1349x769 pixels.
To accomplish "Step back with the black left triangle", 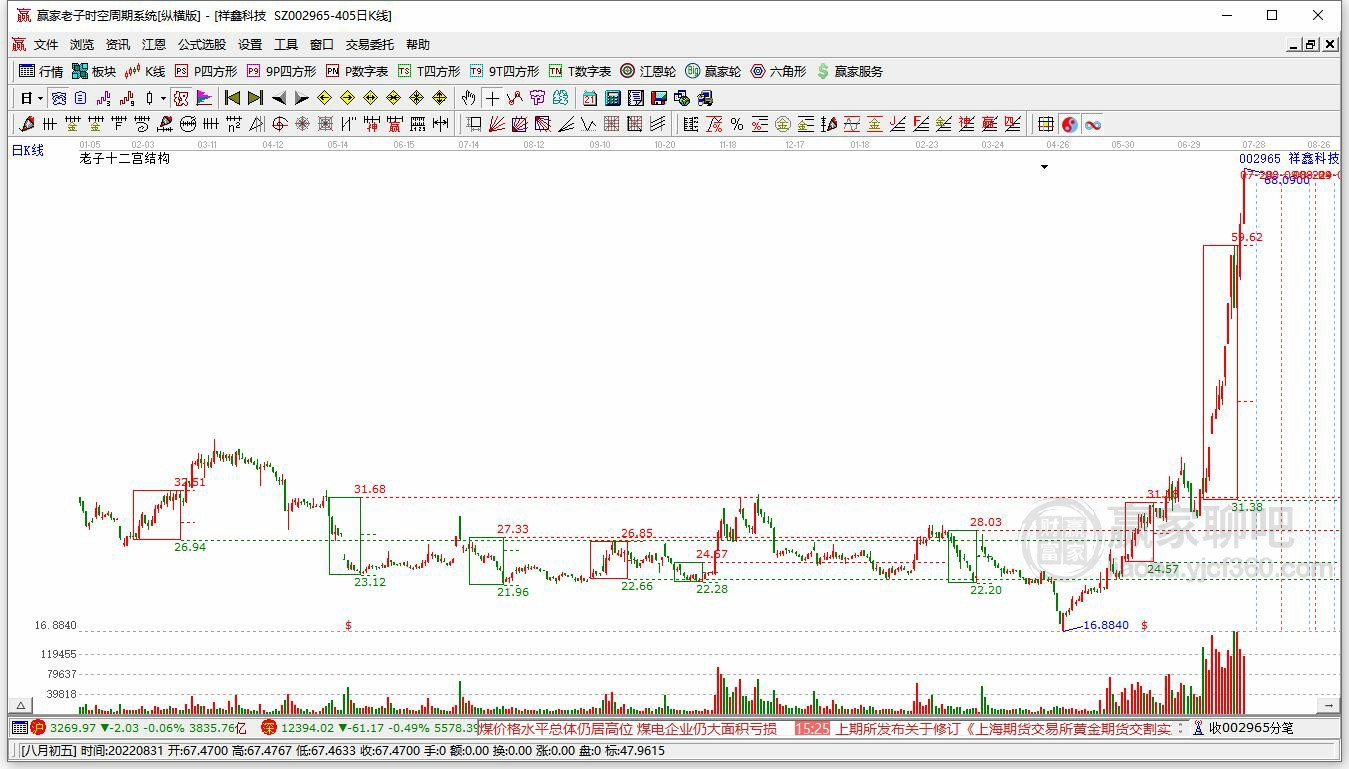I will 279,98.
